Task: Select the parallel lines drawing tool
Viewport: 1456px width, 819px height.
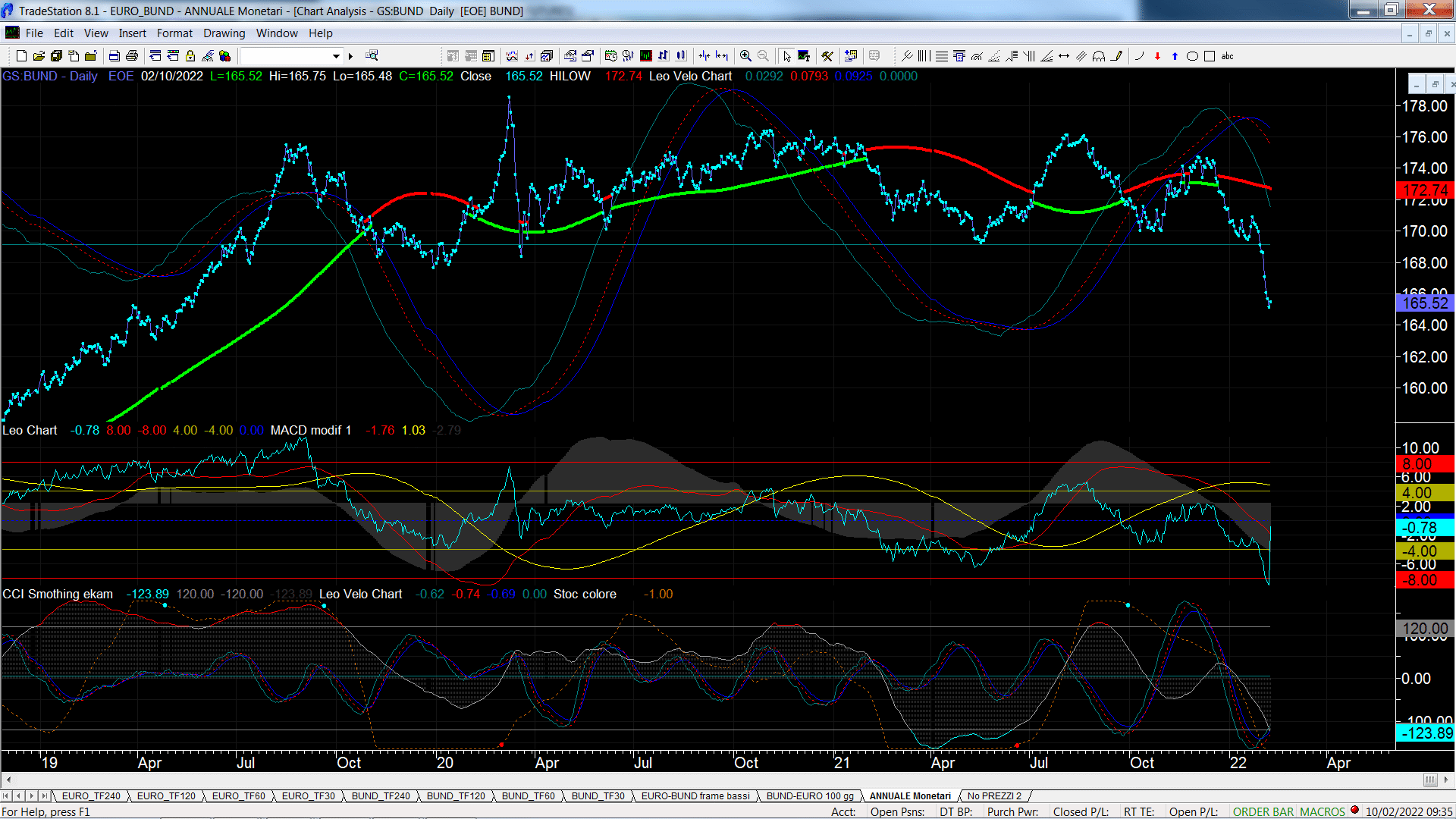Action: tap(1081, 56)
